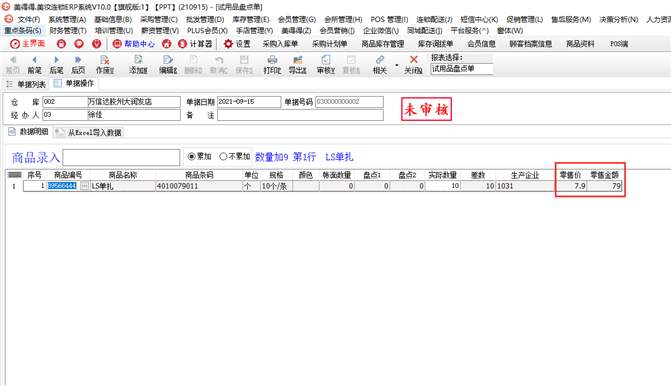Screen dimensions: 671x386
Task: Open POS端 shortcut
Action: pos(619,44)
